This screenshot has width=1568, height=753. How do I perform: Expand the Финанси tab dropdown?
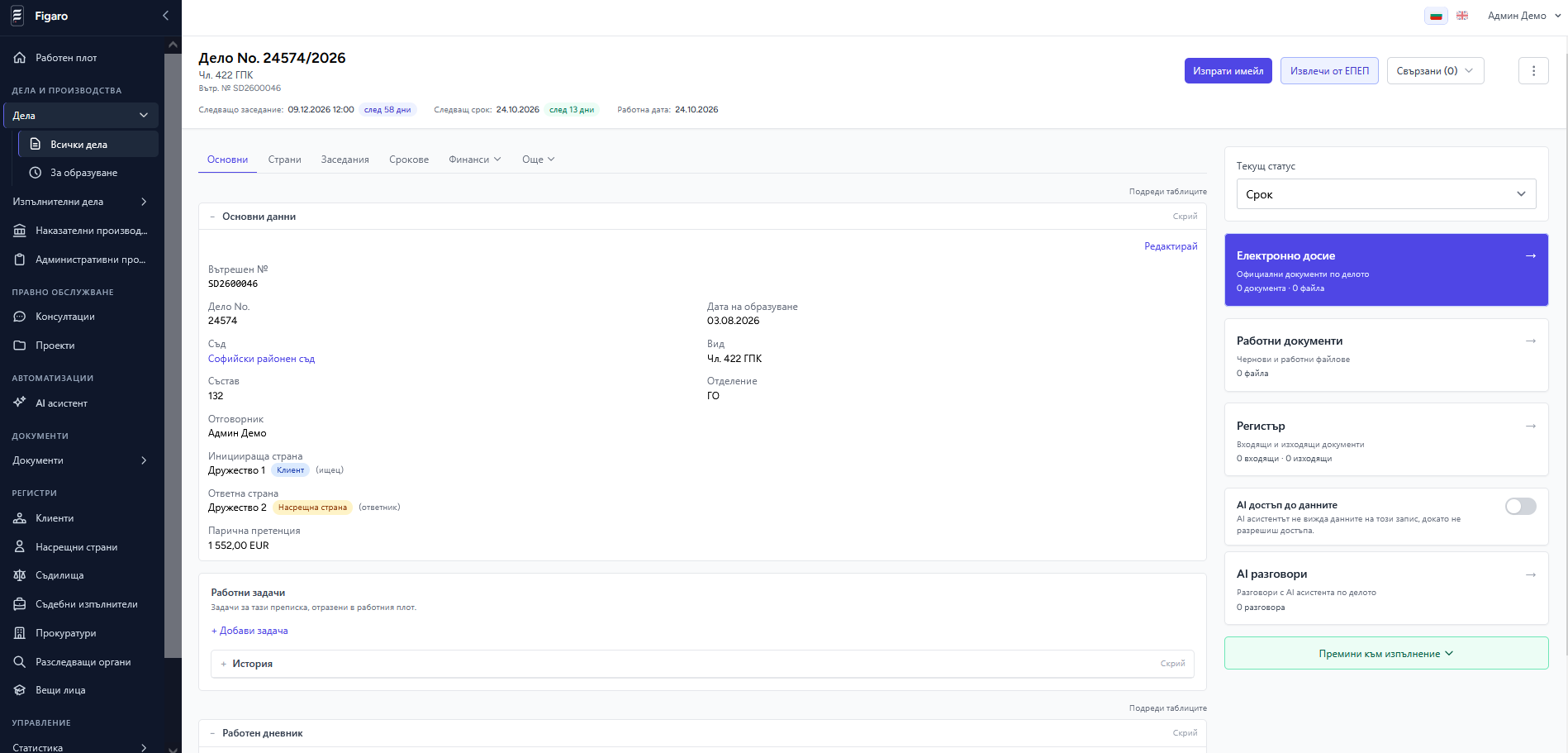point(475,160)
